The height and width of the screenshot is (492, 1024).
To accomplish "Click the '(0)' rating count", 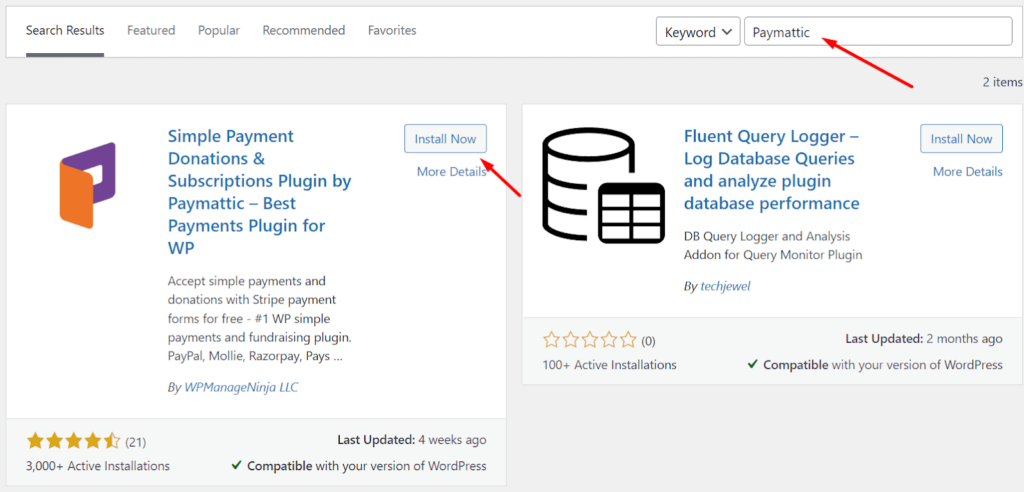I will tap(648, 341).
